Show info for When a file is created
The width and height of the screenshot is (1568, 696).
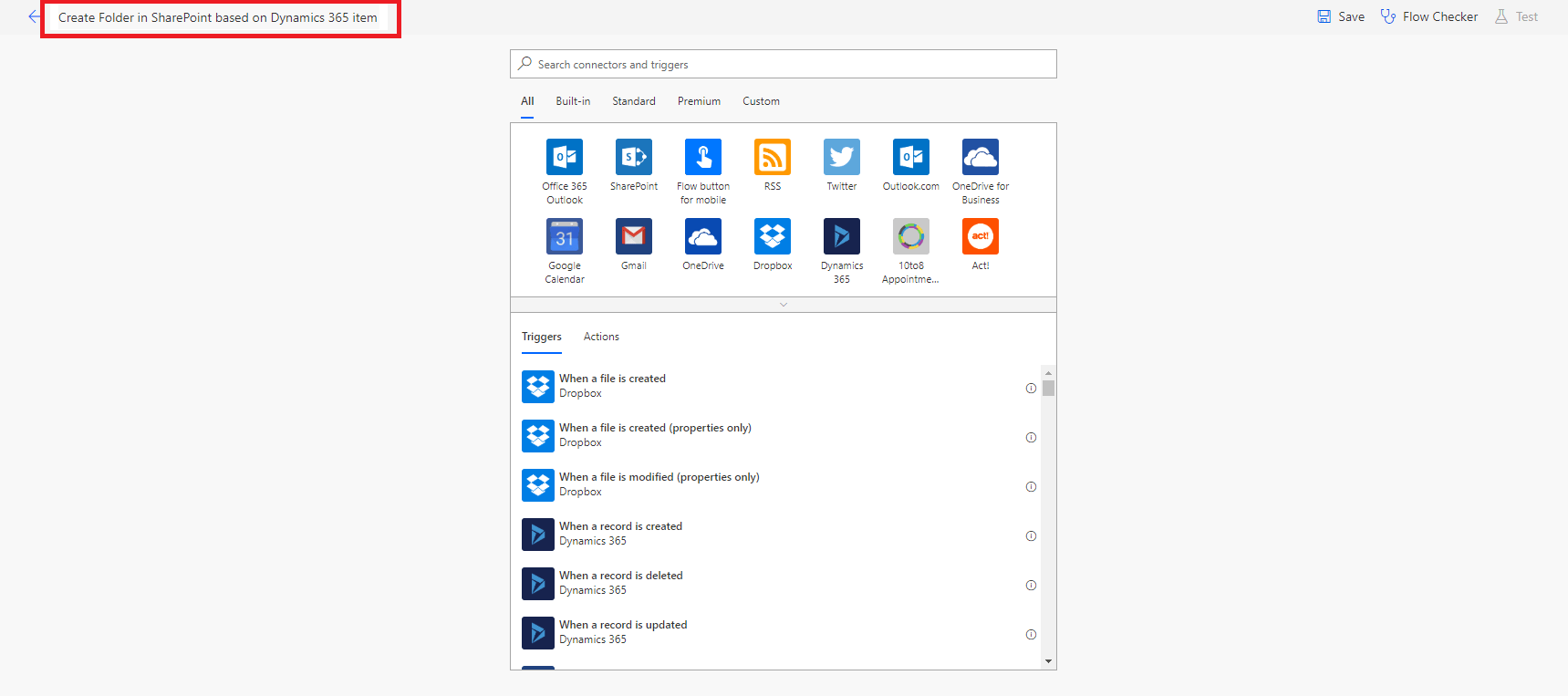pyautogui.click(x=1031, y=389)
